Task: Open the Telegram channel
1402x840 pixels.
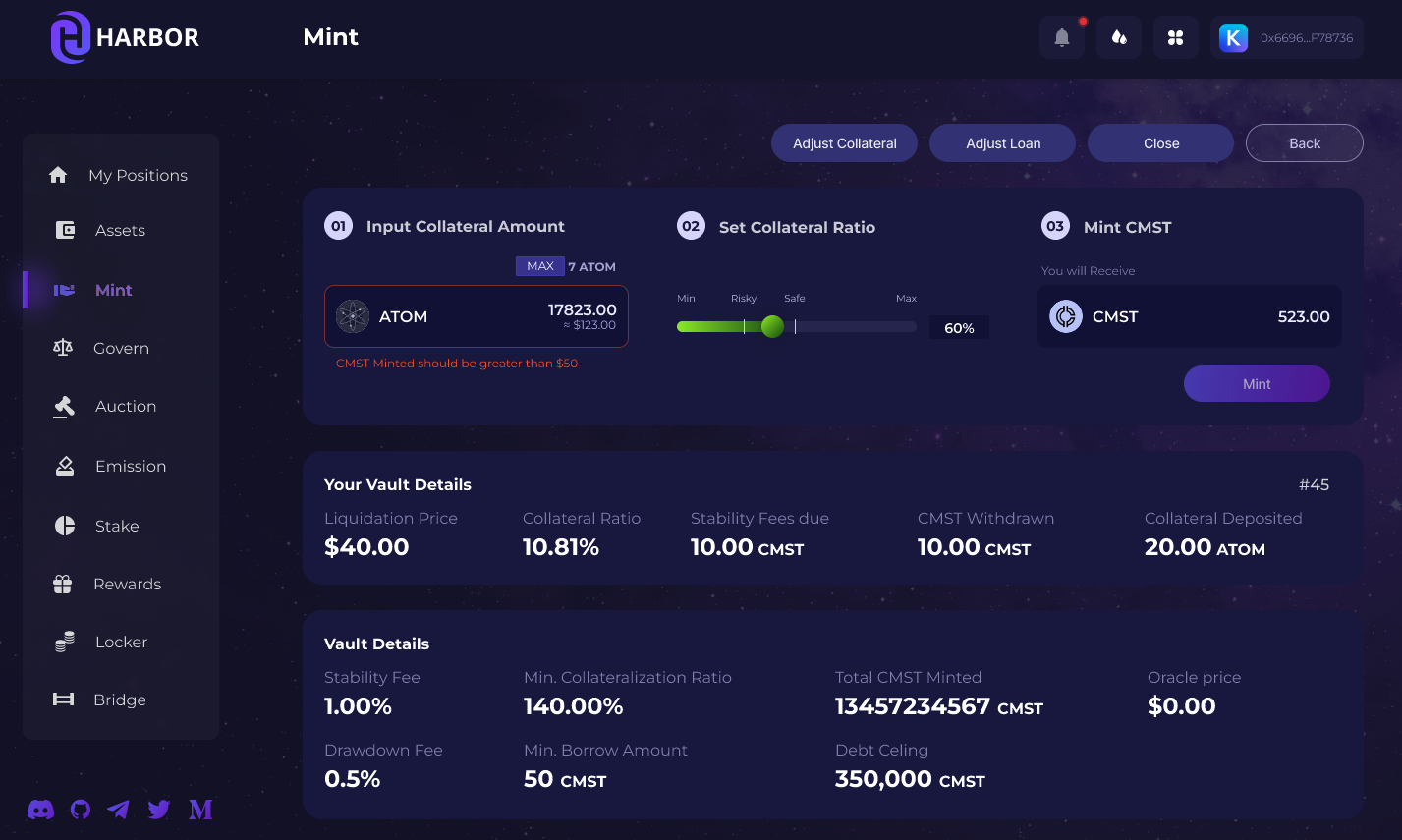Action: click(x=119, y=810)
